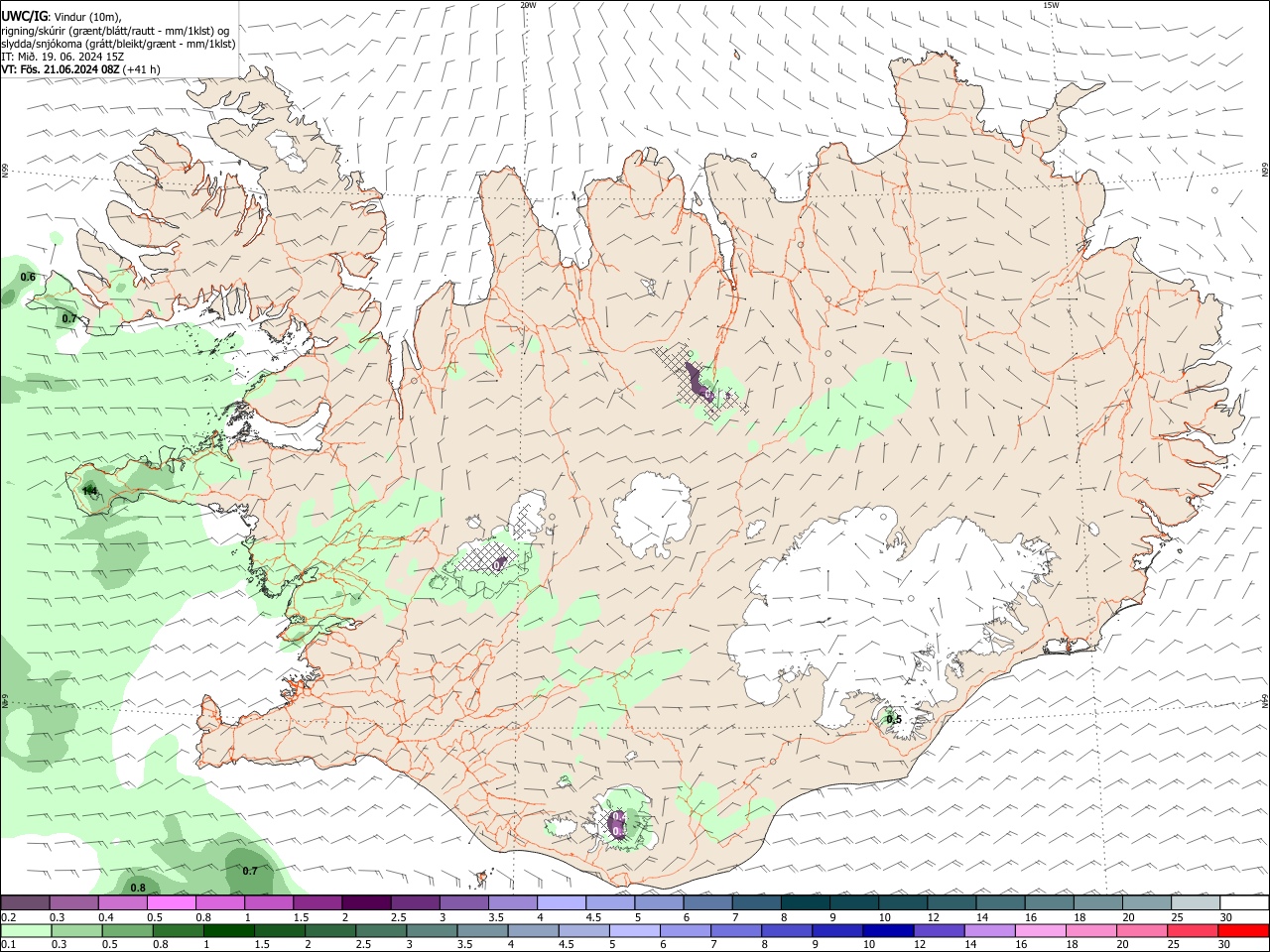Screen dimensions: 1270x952
Task: Select the mid green 0.5 swatch, lower legend row
Action: tap(127, 930)
